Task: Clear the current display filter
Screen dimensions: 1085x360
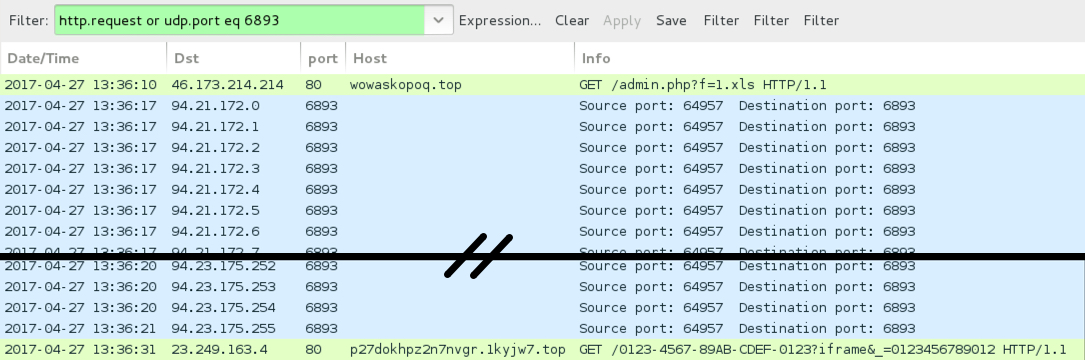Action: click(x=572, y=21)
